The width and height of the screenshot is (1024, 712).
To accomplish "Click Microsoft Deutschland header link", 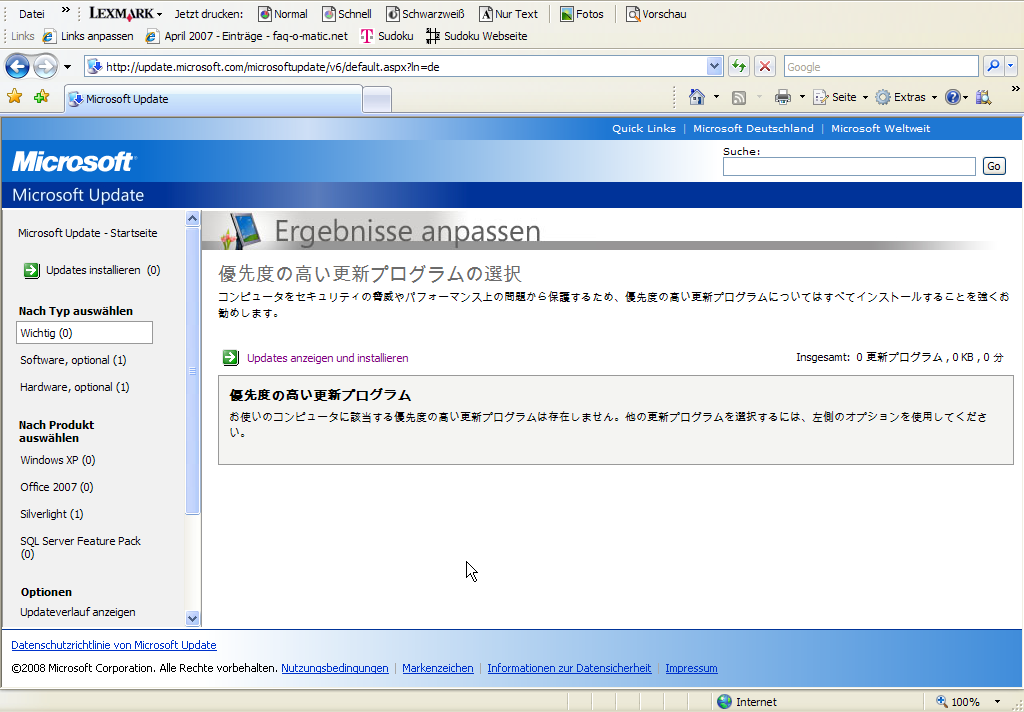I will pyautogui.click(x=753, y=129).
